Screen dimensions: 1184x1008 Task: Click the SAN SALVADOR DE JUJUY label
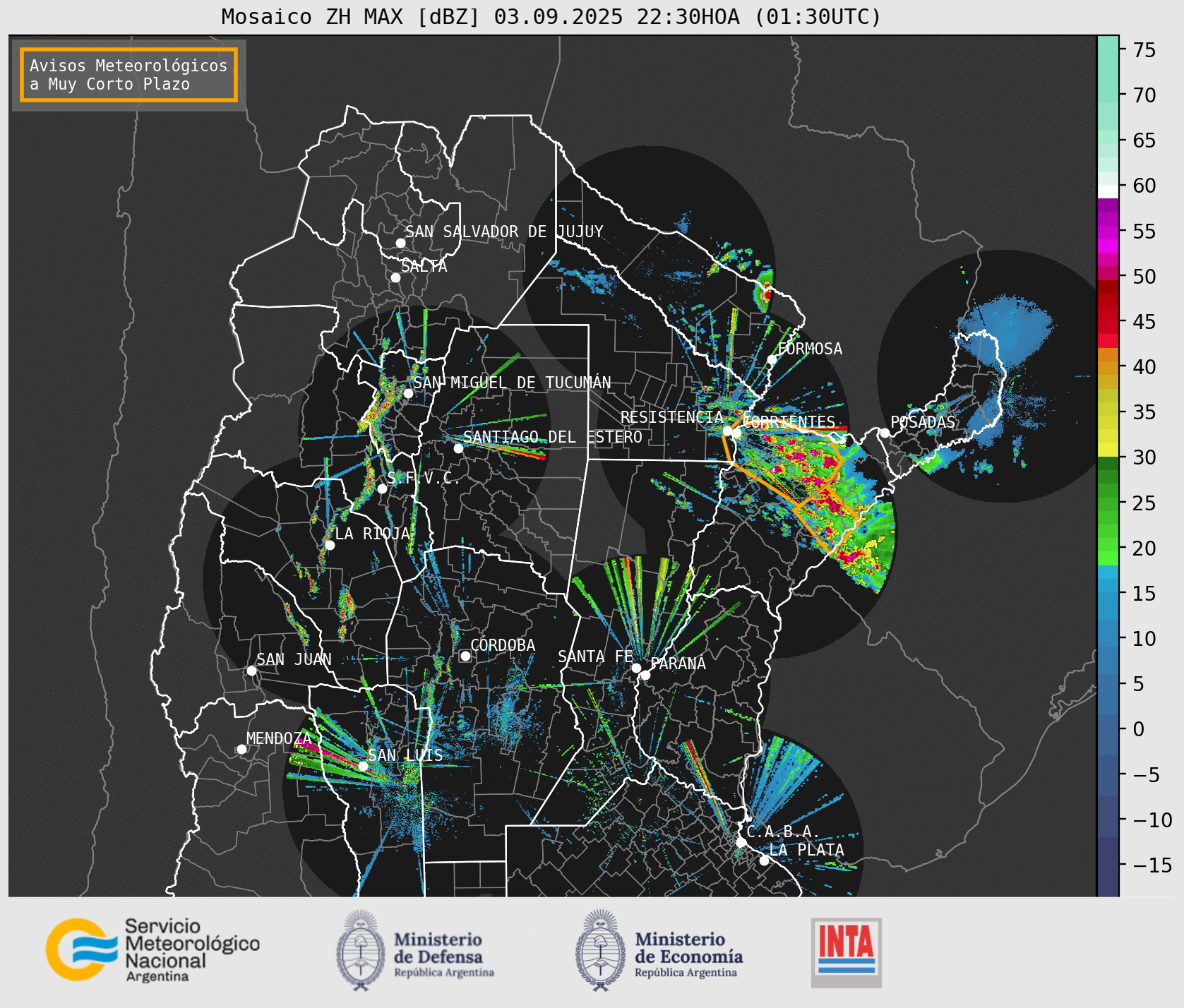click(504, 232)
